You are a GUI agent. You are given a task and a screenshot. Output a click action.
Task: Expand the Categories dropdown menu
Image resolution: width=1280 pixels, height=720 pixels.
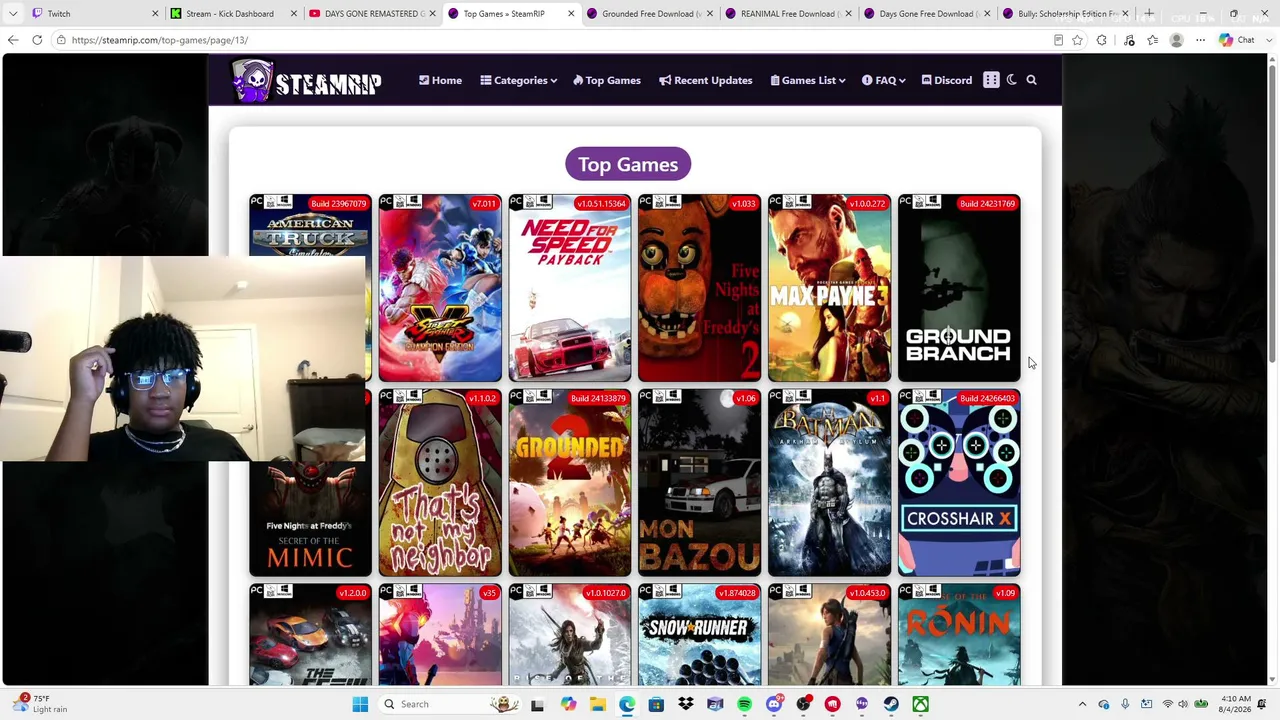pos(518,80)
